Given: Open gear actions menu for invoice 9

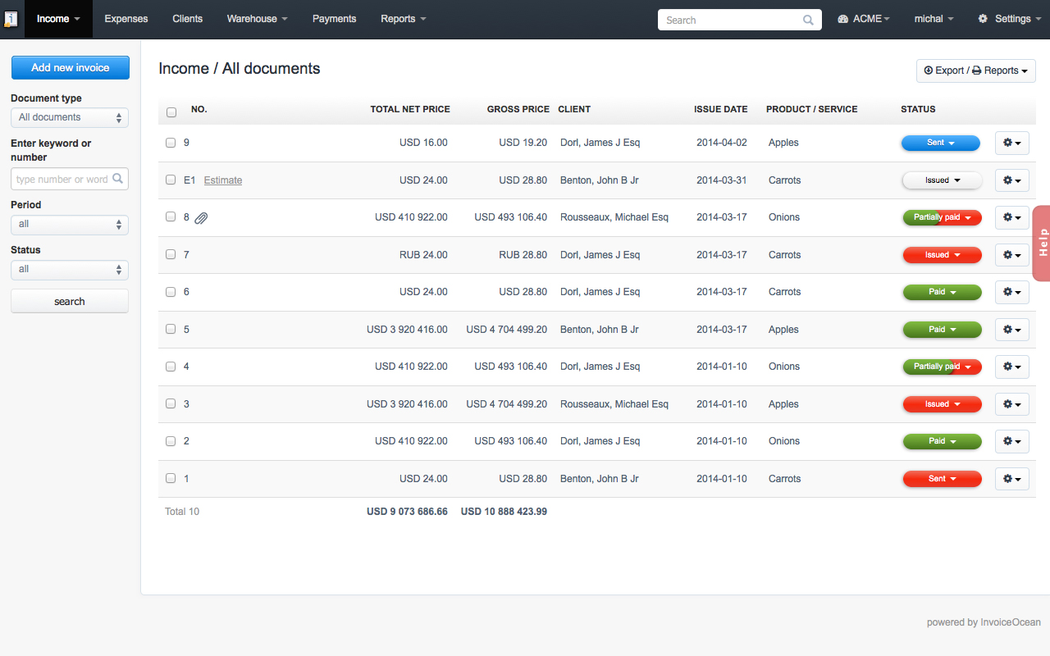Looking at the screenshot, I should tap(1011, 143).
